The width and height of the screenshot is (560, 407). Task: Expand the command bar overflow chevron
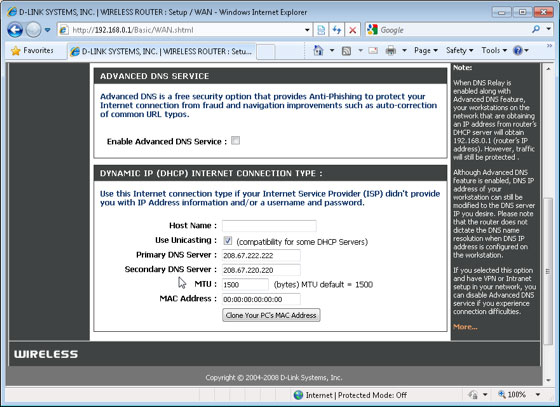pos(549,46)
